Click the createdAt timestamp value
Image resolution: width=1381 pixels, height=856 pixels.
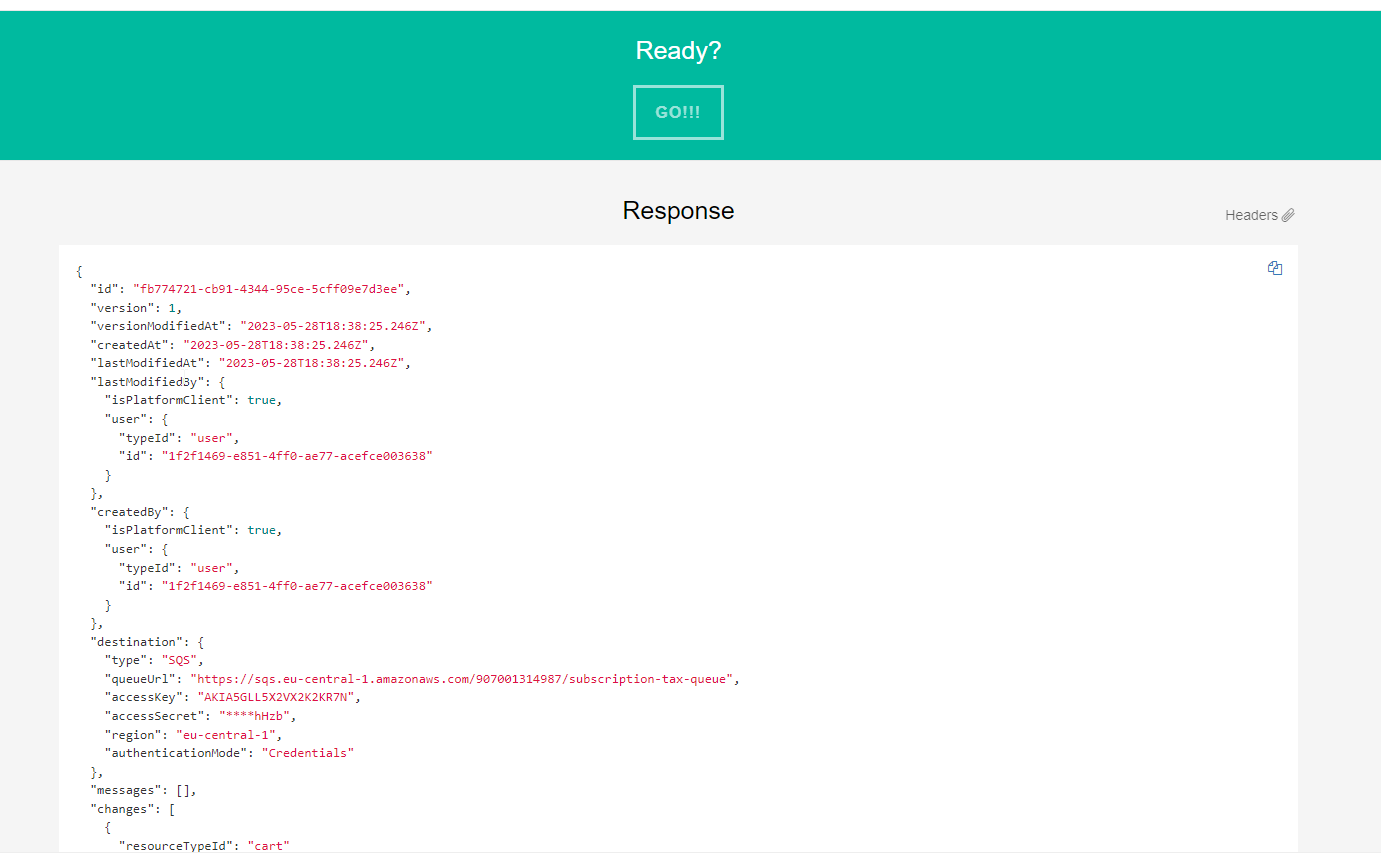(276, 345)
